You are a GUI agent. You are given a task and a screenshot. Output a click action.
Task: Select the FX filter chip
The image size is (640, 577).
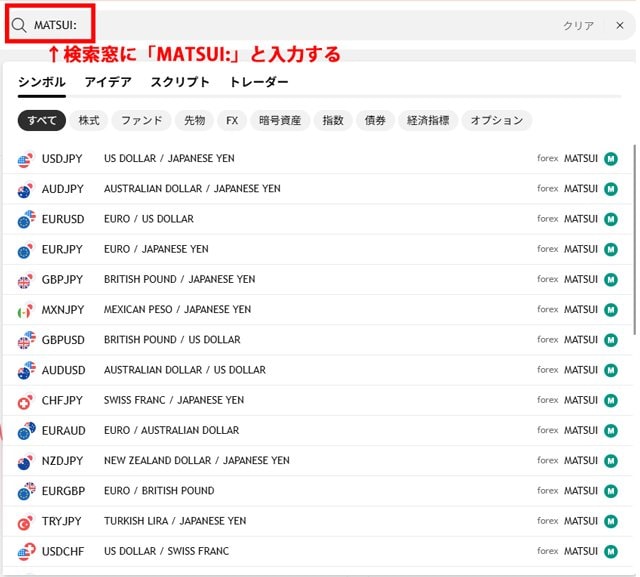232,121
